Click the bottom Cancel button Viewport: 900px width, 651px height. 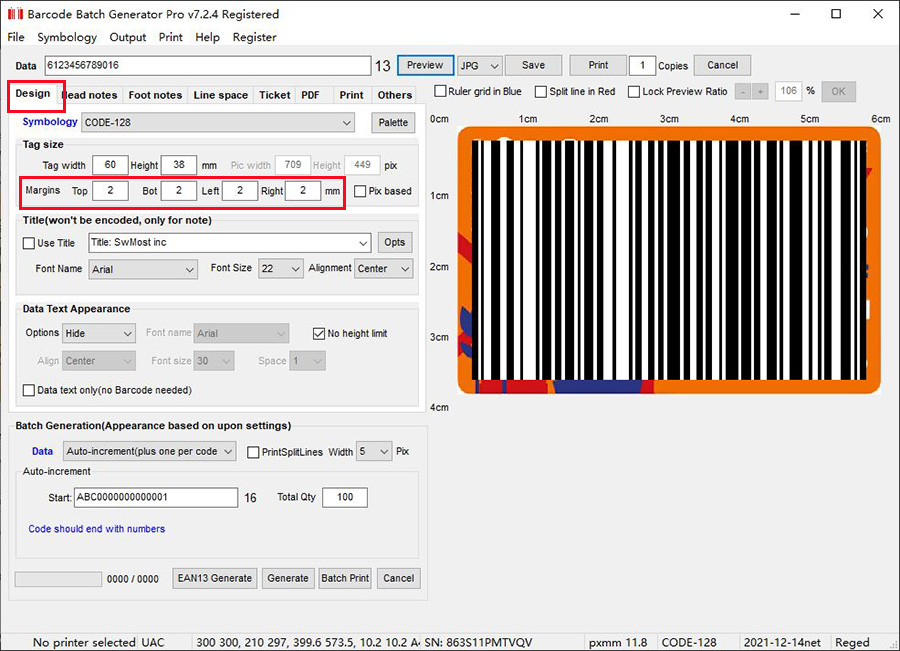(x=398, y=578)
